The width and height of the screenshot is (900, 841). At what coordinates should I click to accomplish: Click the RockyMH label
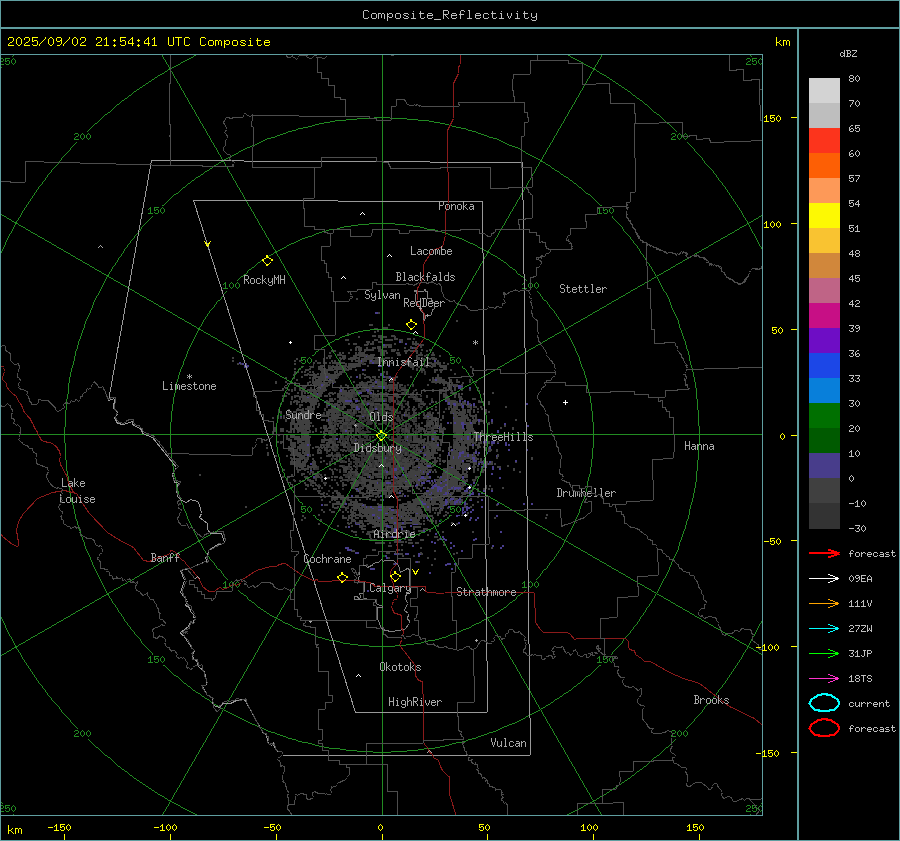pyautogui.click(x=264, y=280)
